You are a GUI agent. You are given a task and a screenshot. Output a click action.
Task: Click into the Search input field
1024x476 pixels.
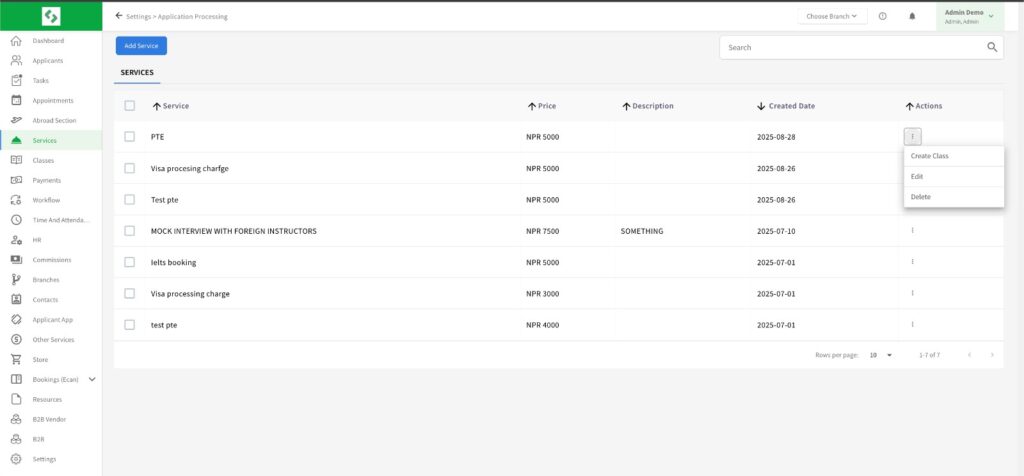(850, 47)
